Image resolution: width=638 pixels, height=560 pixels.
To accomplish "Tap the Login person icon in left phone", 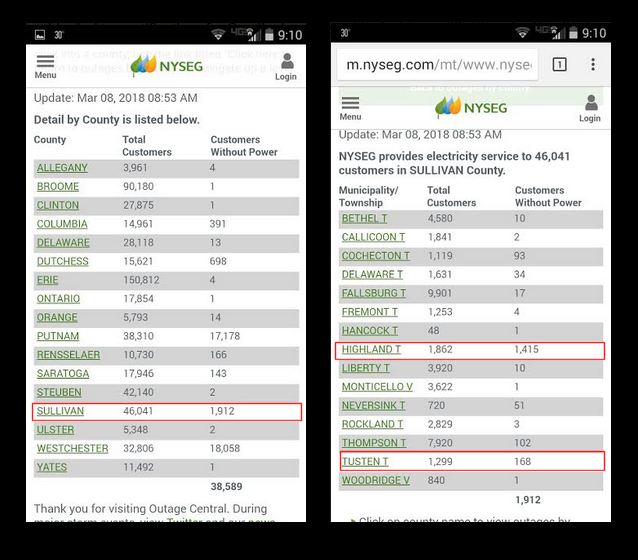I will click(287, 61).
